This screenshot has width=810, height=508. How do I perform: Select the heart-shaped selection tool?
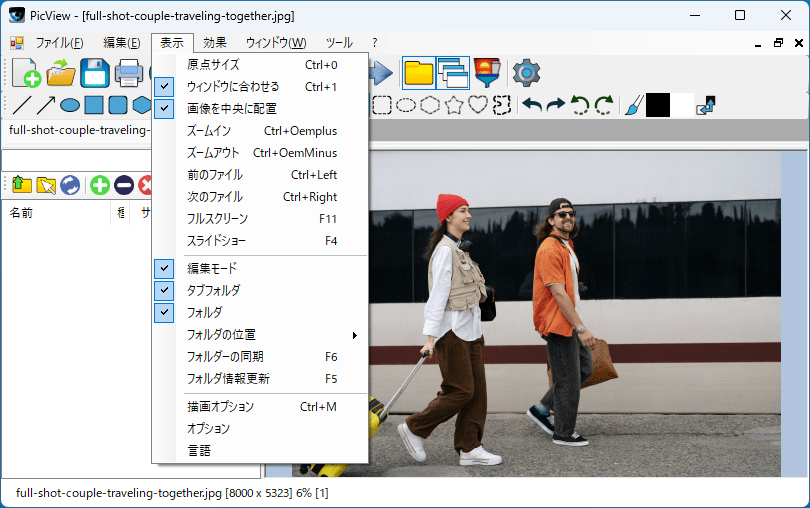tap(478, 105)
